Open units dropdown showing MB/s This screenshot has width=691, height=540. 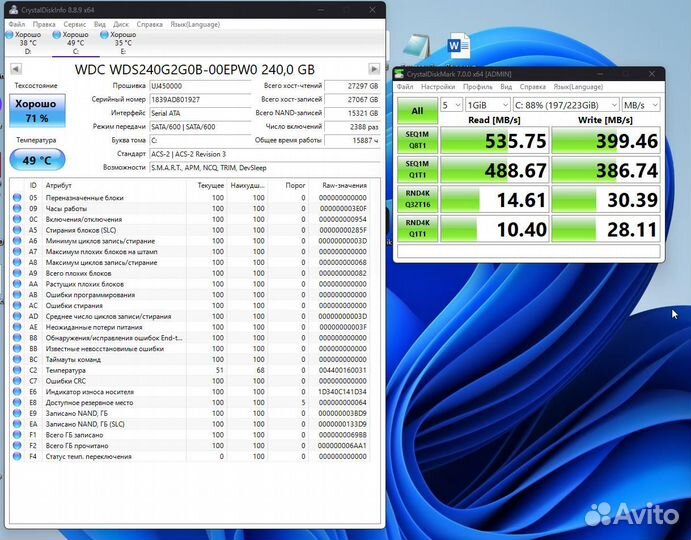[x=641, y=105]
